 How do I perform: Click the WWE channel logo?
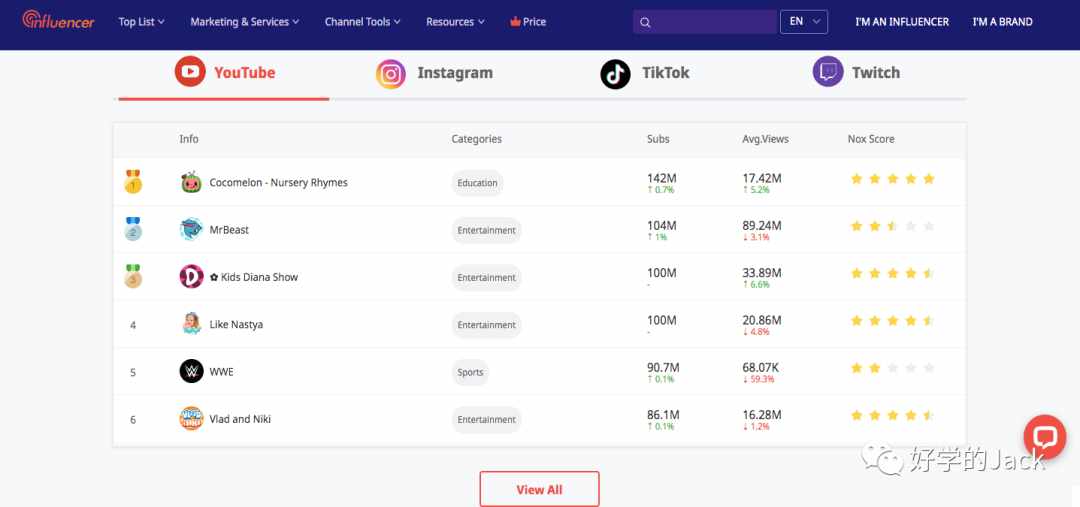pyautogui.click(x=191, y=371)
